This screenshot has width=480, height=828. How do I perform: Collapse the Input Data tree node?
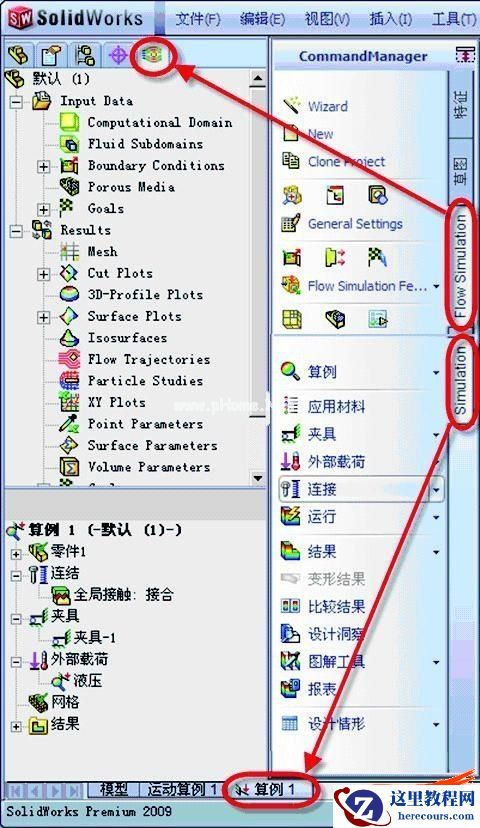click(16, 101)
